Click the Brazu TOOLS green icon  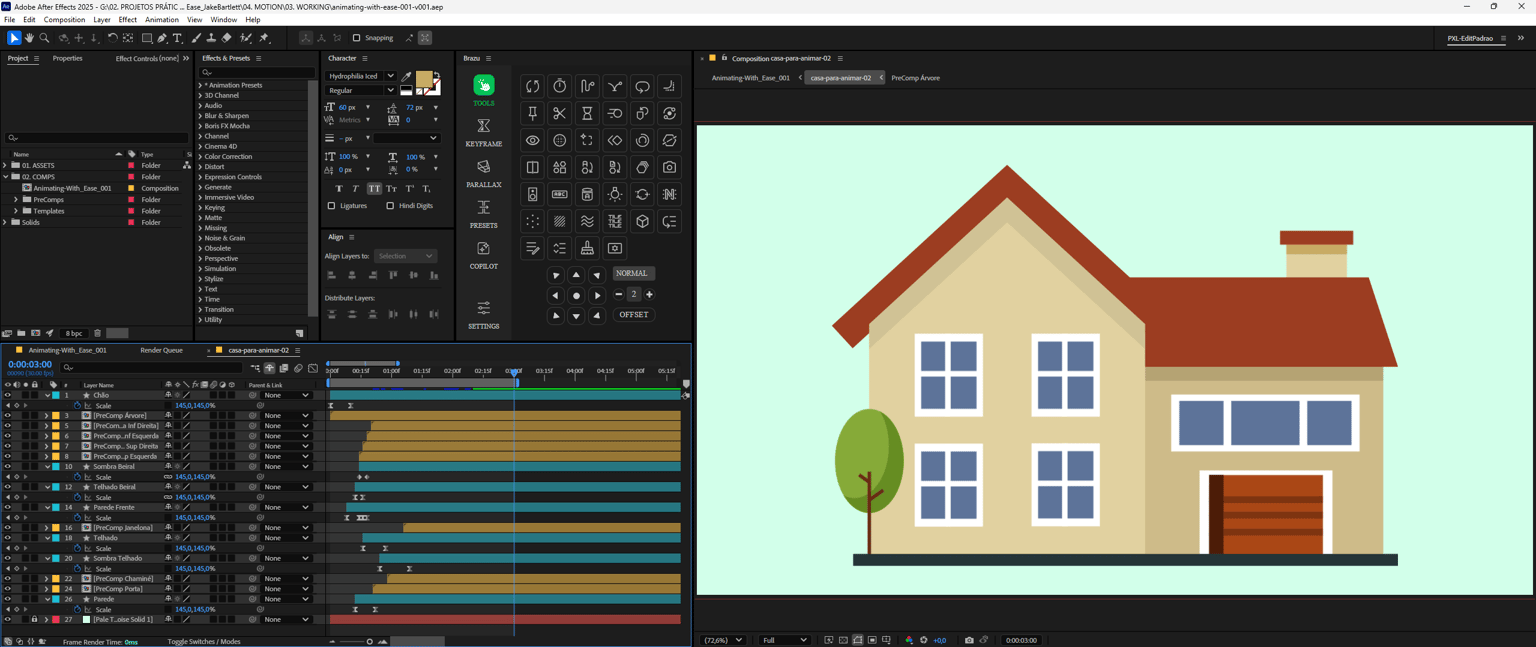(x=484, y=85)
